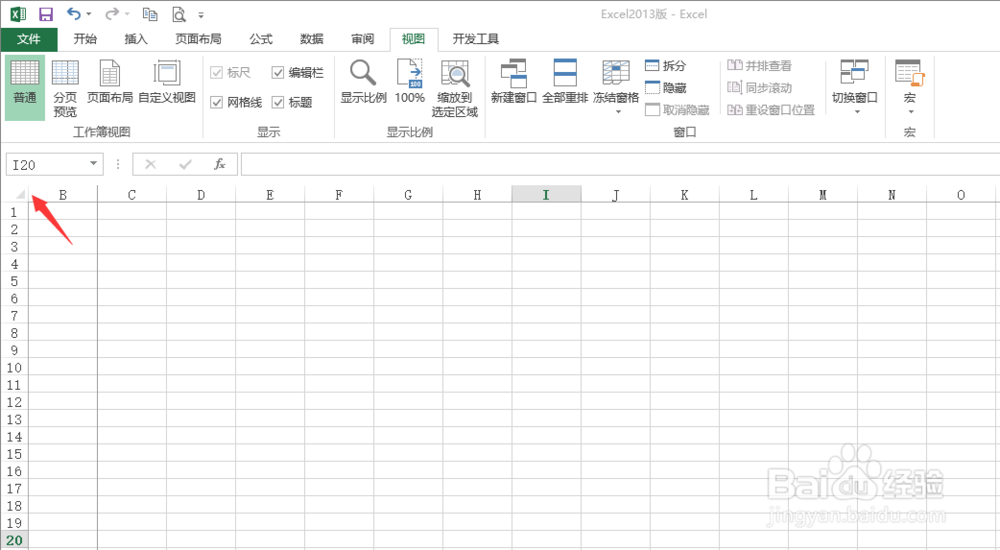Select column E header
Image resolution: width=1000 pixels, height=550 pixels.
[x=270, y=195]
